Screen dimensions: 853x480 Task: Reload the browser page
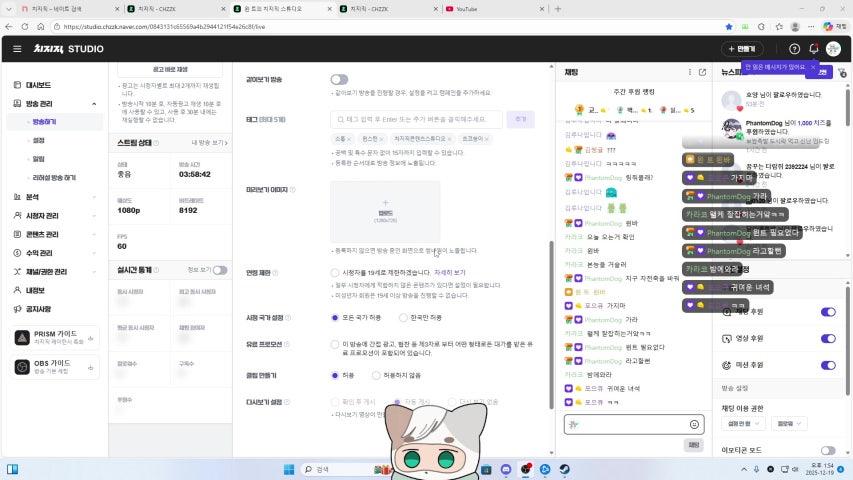point(25,26)
